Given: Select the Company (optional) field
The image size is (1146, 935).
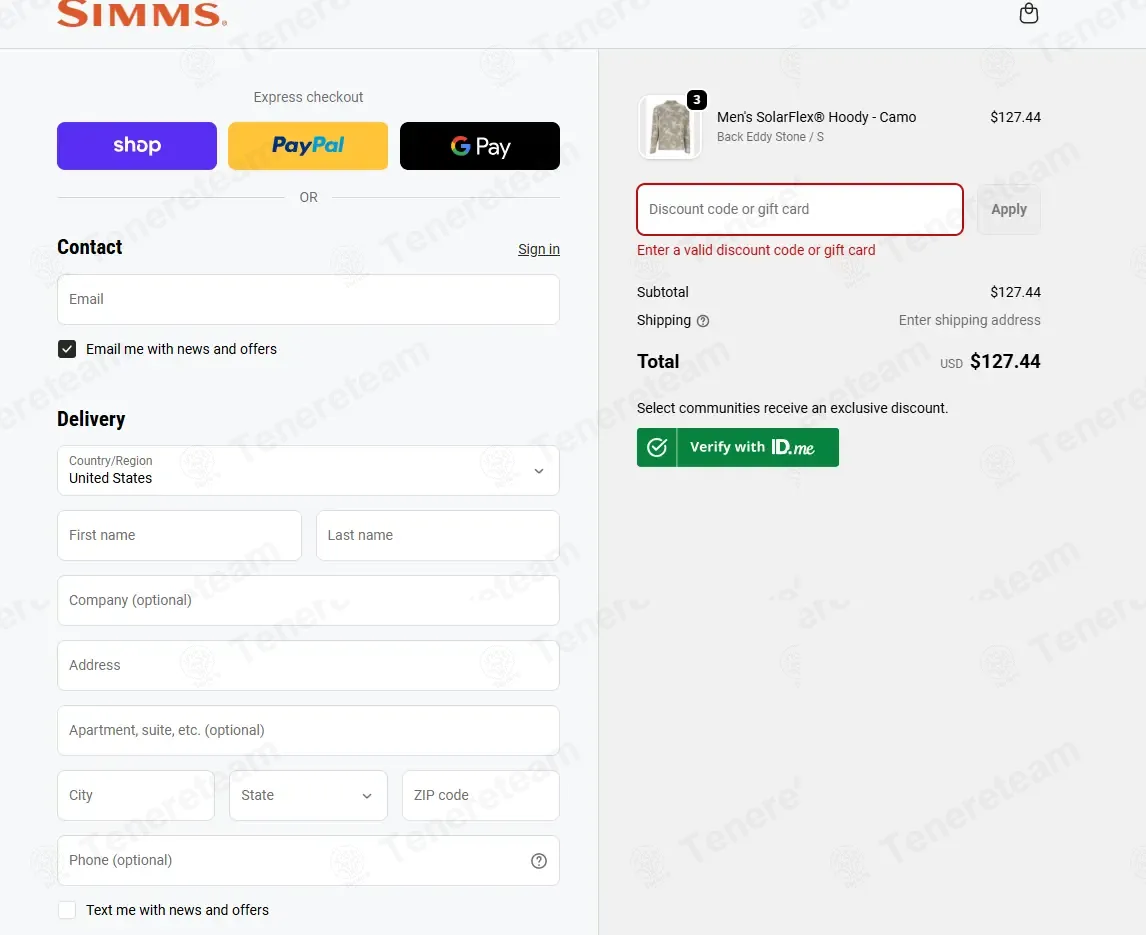Looking at the screenshot, I should click(308, 600).
